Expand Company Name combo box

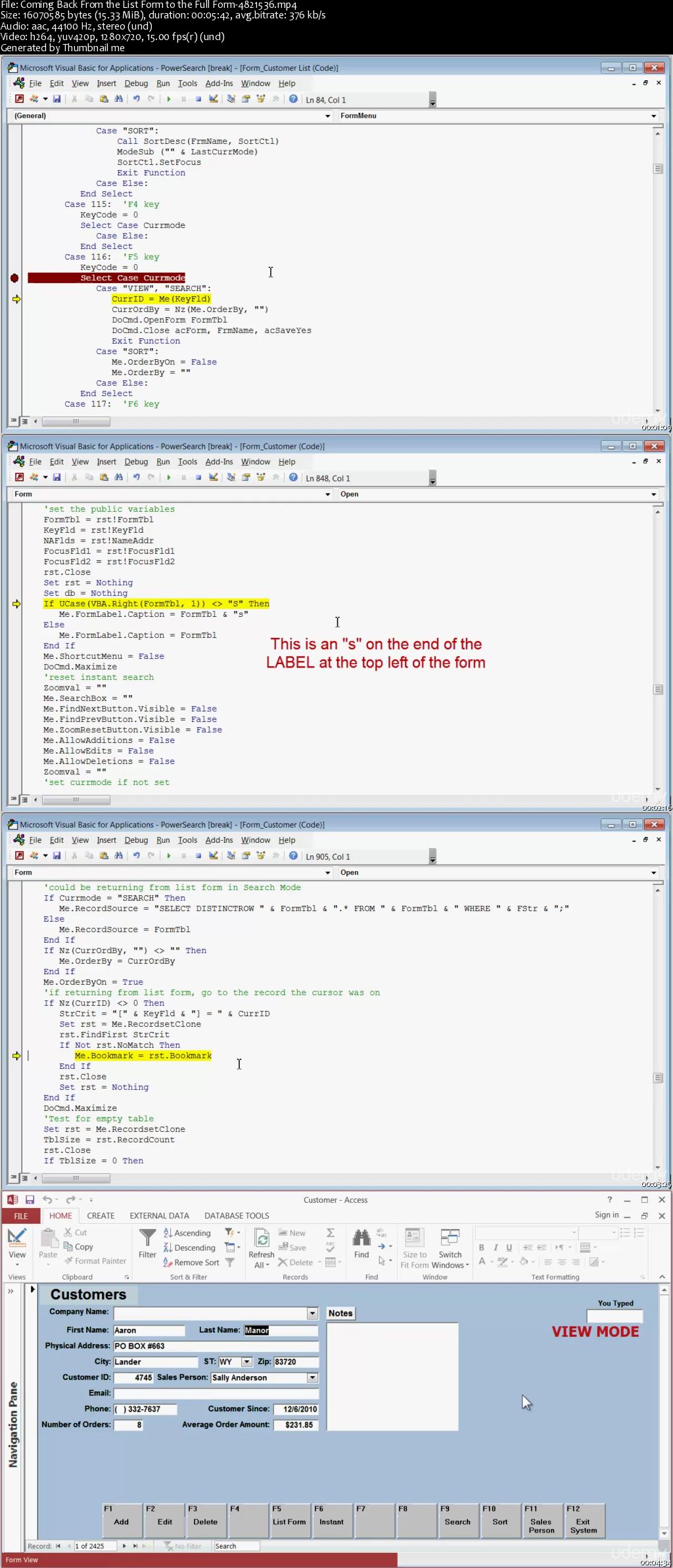313,1312
